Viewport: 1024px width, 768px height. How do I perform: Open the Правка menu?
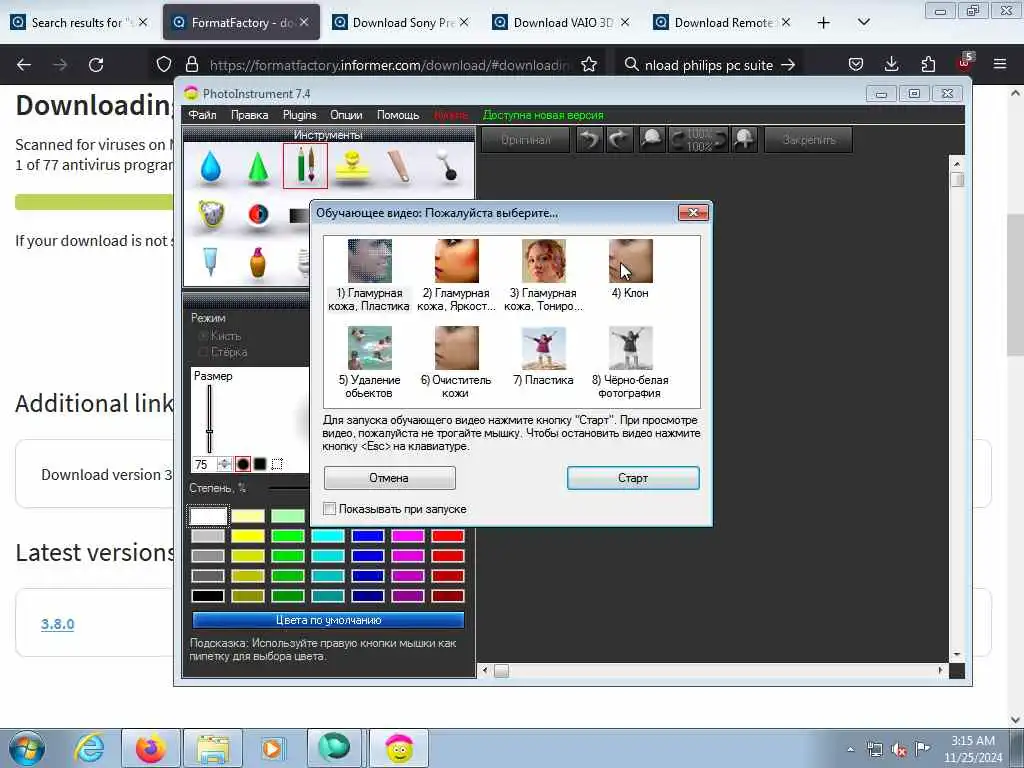(x=249, y=115)
